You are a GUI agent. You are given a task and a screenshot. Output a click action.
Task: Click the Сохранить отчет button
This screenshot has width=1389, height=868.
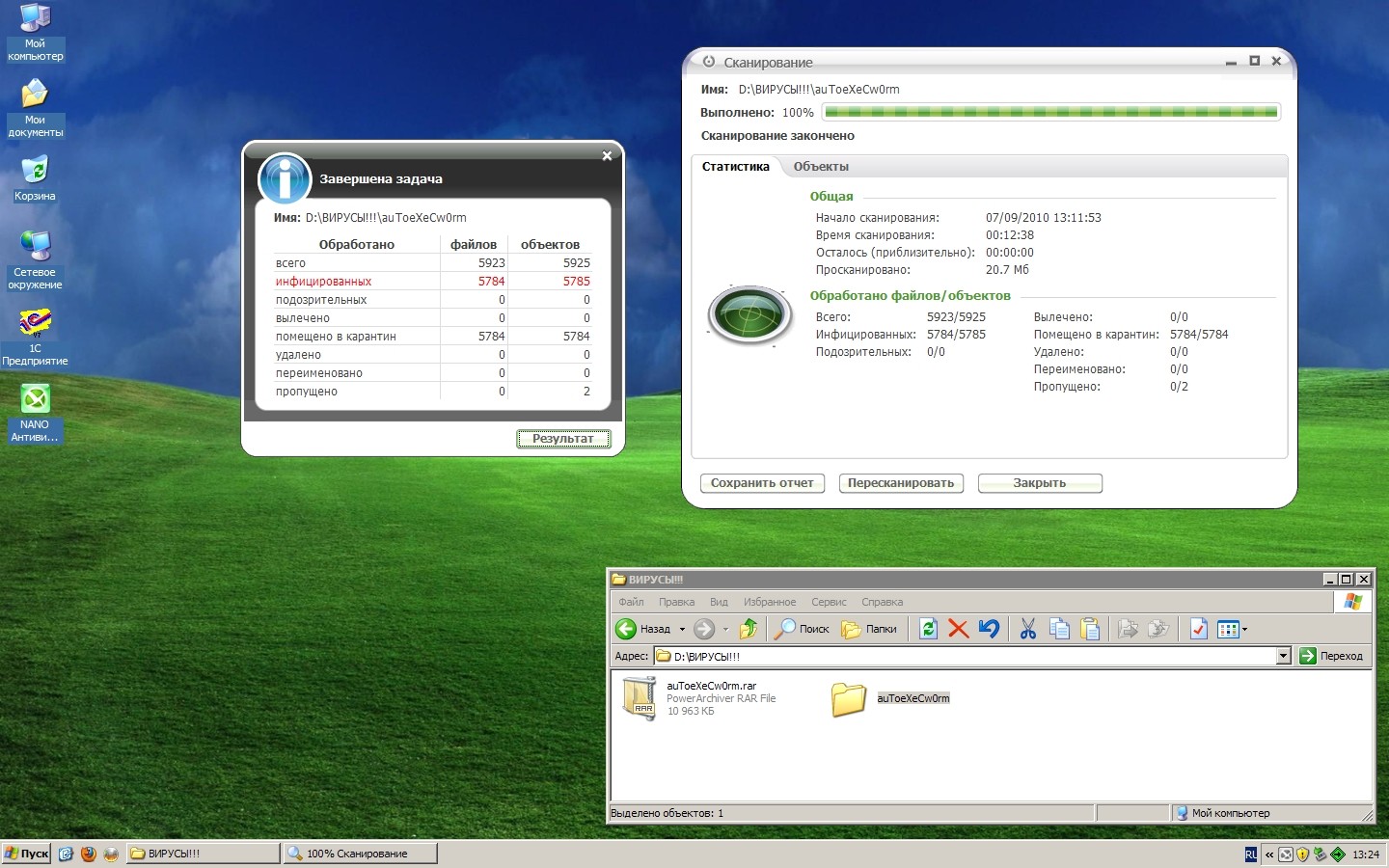click(762, 483)
